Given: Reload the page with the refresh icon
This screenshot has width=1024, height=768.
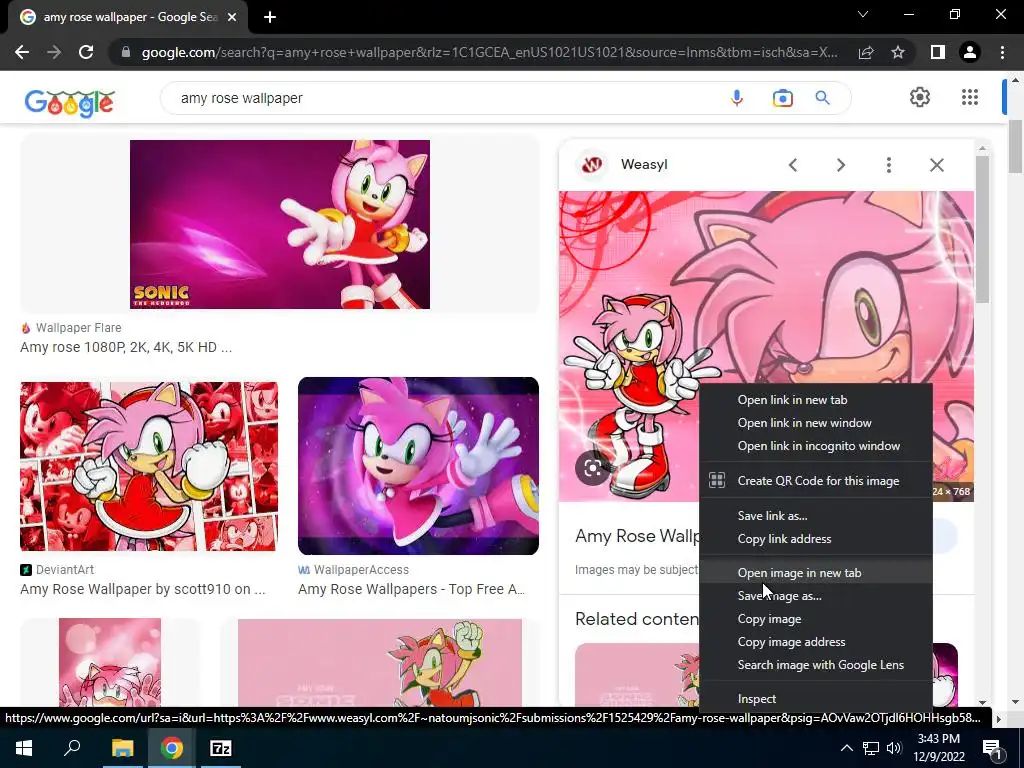Looking at the screenshot, I should (x=86, y=52).
